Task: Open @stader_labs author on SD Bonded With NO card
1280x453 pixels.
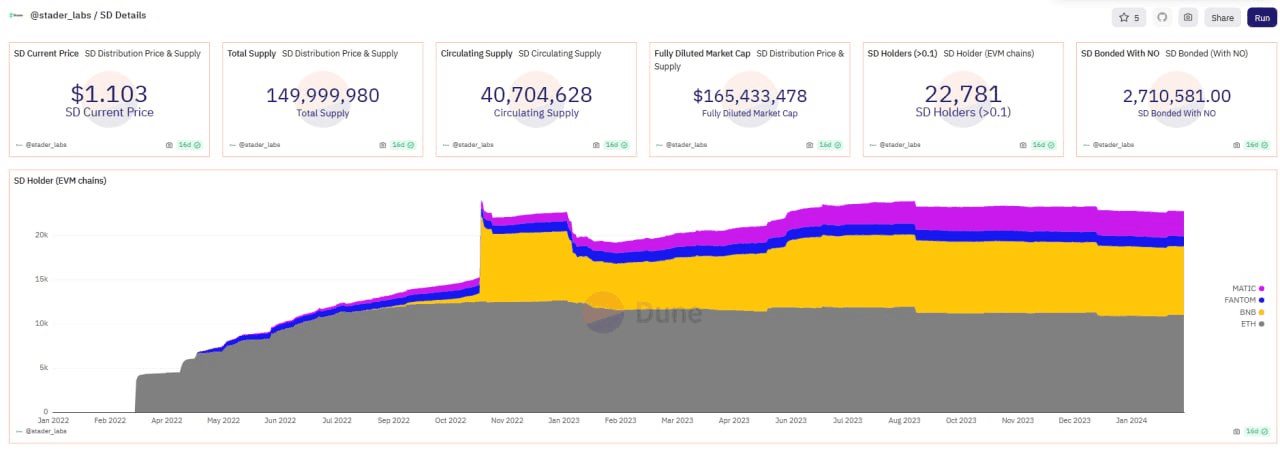Action: point(1113,145)
